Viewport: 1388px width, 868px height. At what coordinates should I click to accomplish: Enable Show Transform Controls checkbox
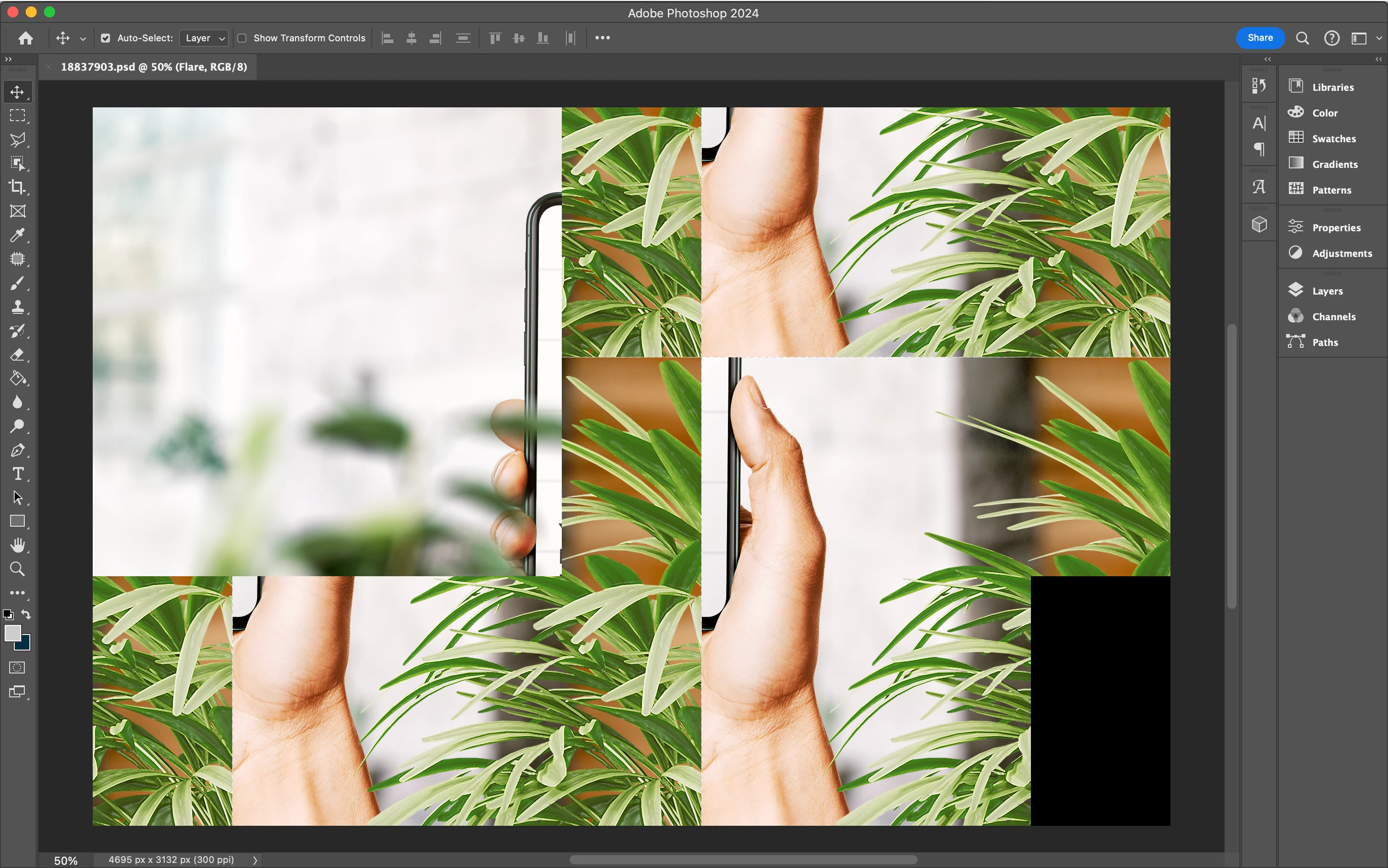(x=242, y=39)
